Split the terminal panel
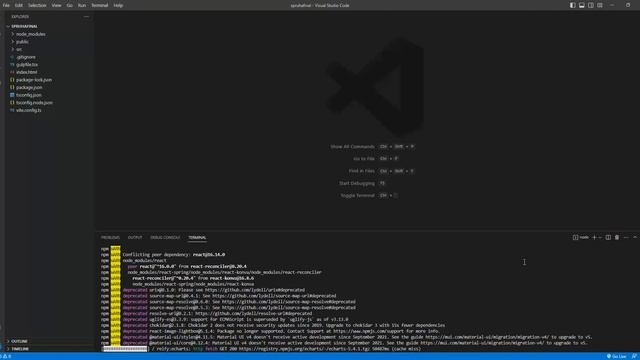This screenshot has height=360, width=640. pos(608,237)
